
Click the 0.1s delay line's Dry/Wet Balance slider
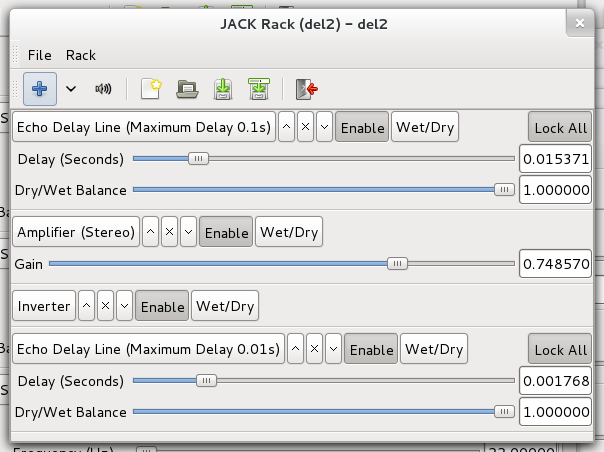click(324, 190)
